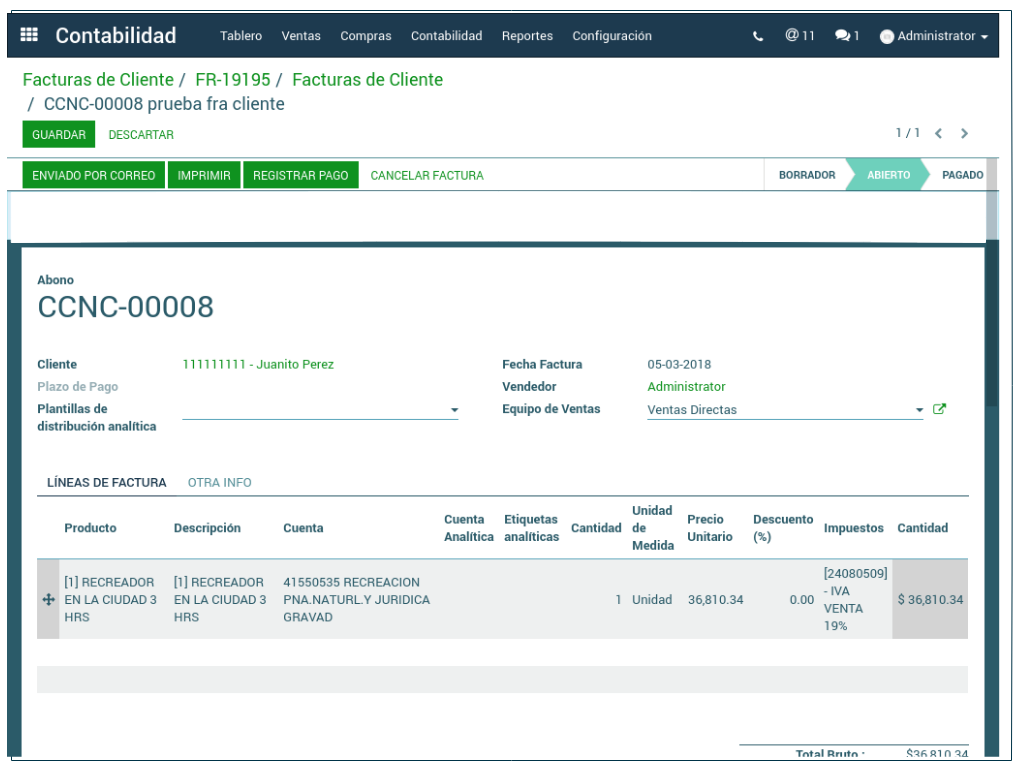Click the drag handle on invoice line

click(x=48, y=600)
